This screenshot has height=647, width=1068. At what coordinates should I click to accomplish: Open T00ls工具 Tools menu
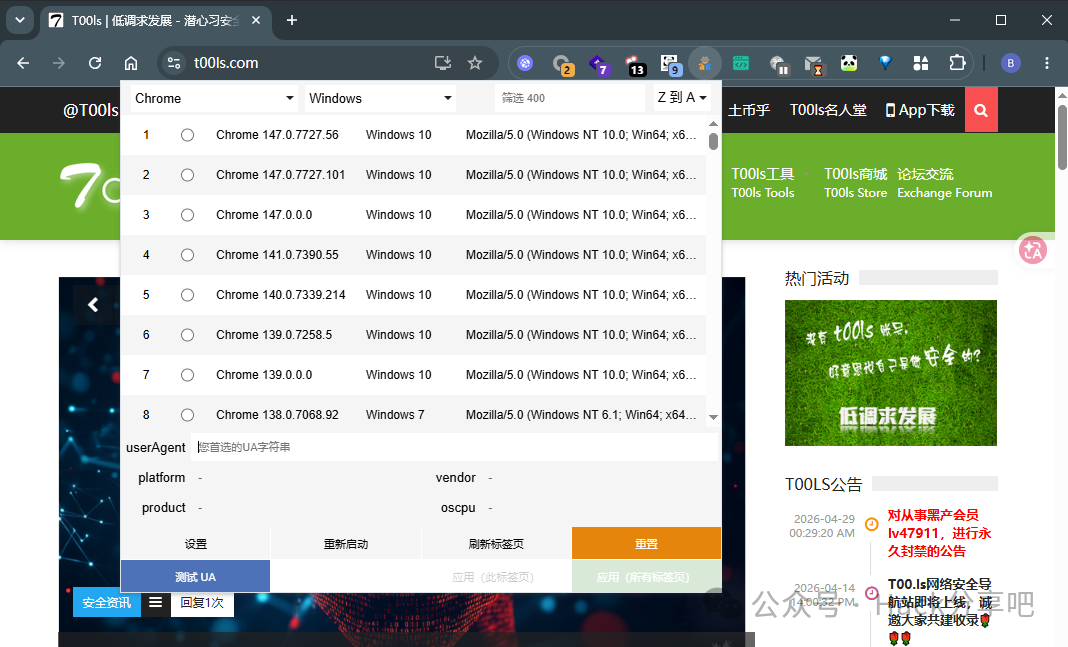point(763,183)
